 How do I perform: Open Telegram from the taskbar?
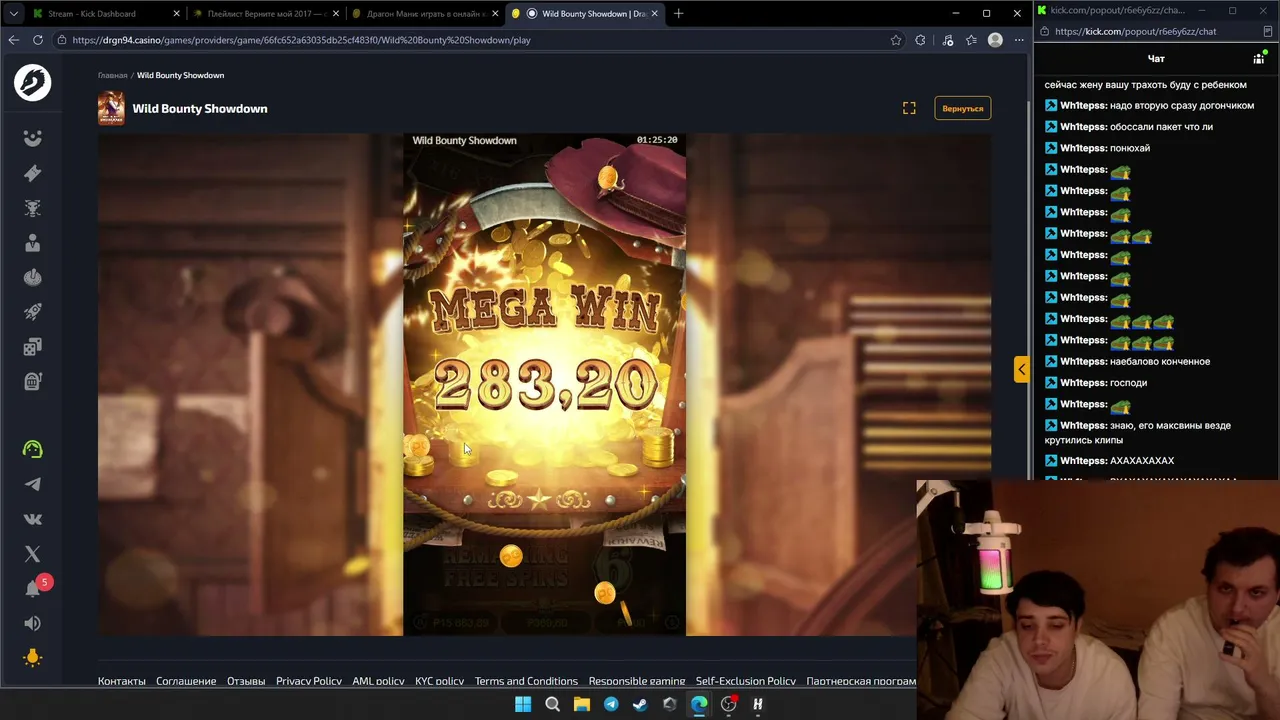point(611,704)
